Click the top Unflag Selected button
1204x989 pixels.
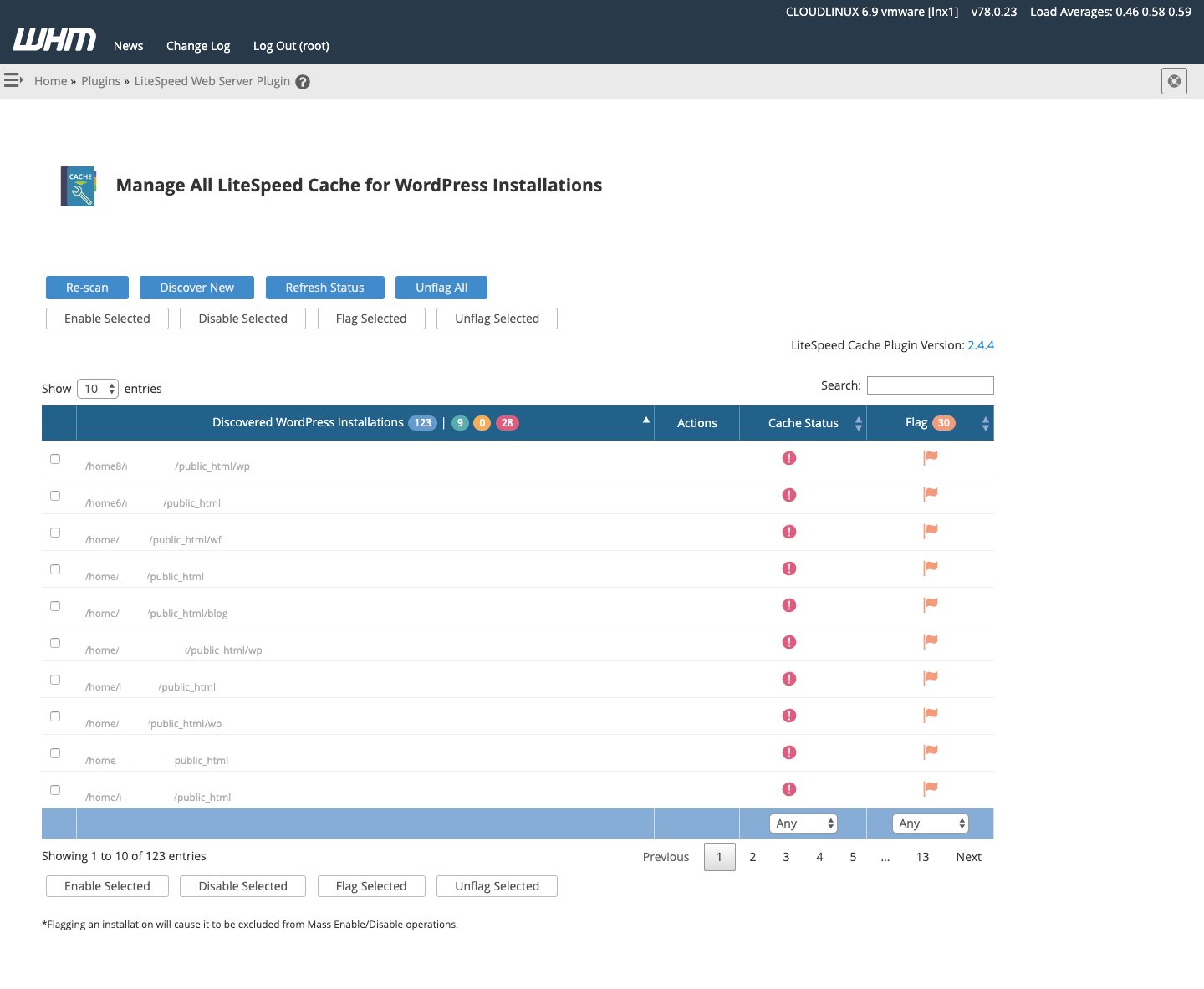[x=497, y=319]
